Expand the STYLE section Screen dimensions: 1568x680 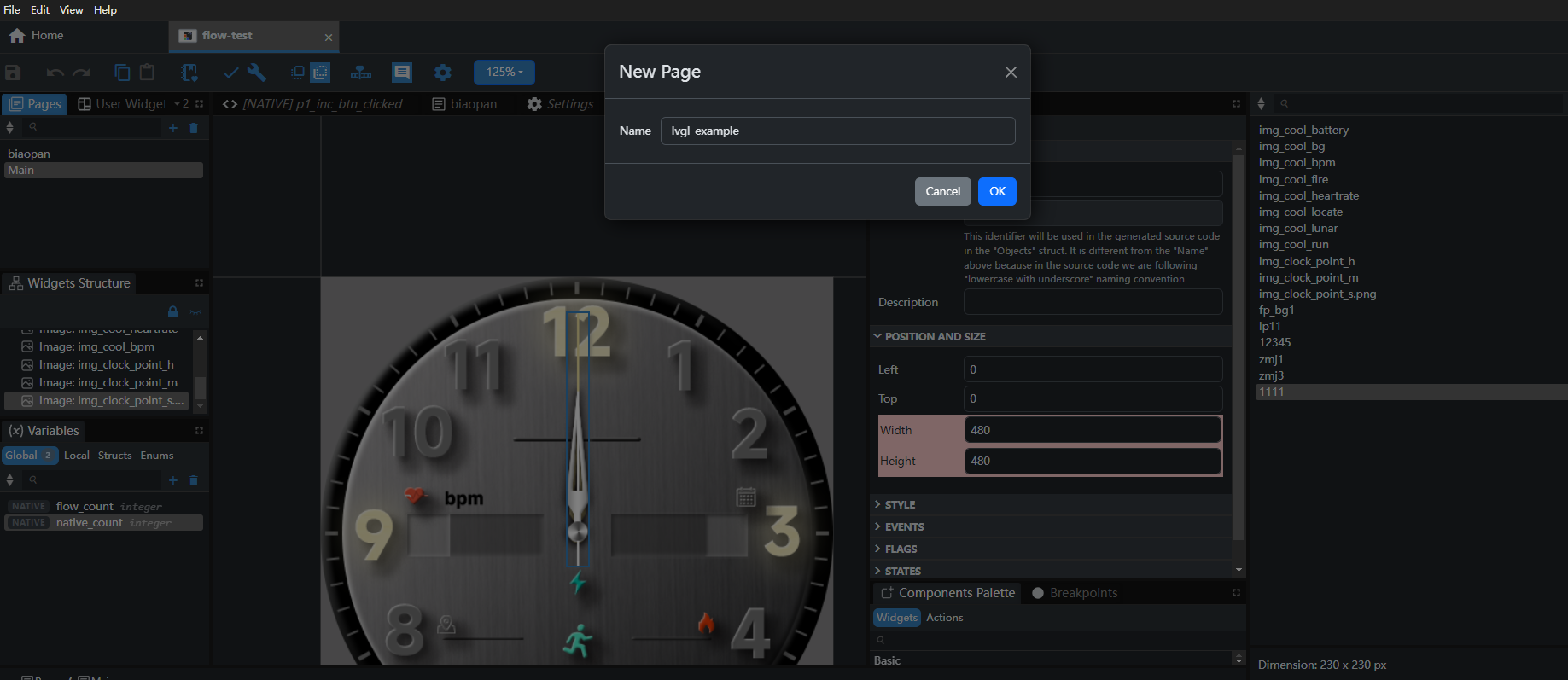[x=900, y=505]
